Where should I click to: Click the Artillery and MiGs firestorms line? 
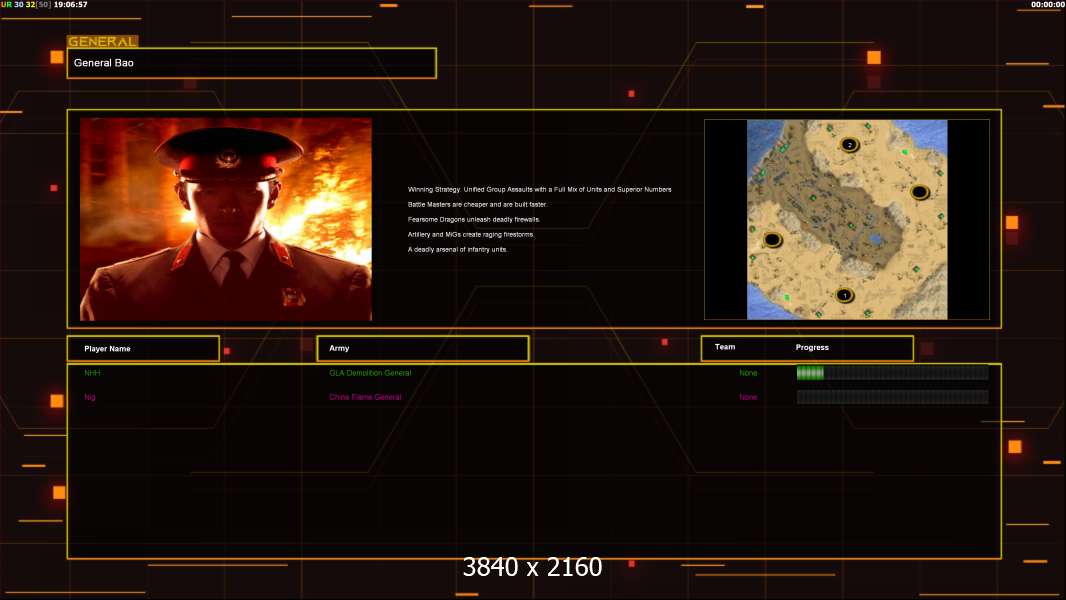[x=471, y=234]
